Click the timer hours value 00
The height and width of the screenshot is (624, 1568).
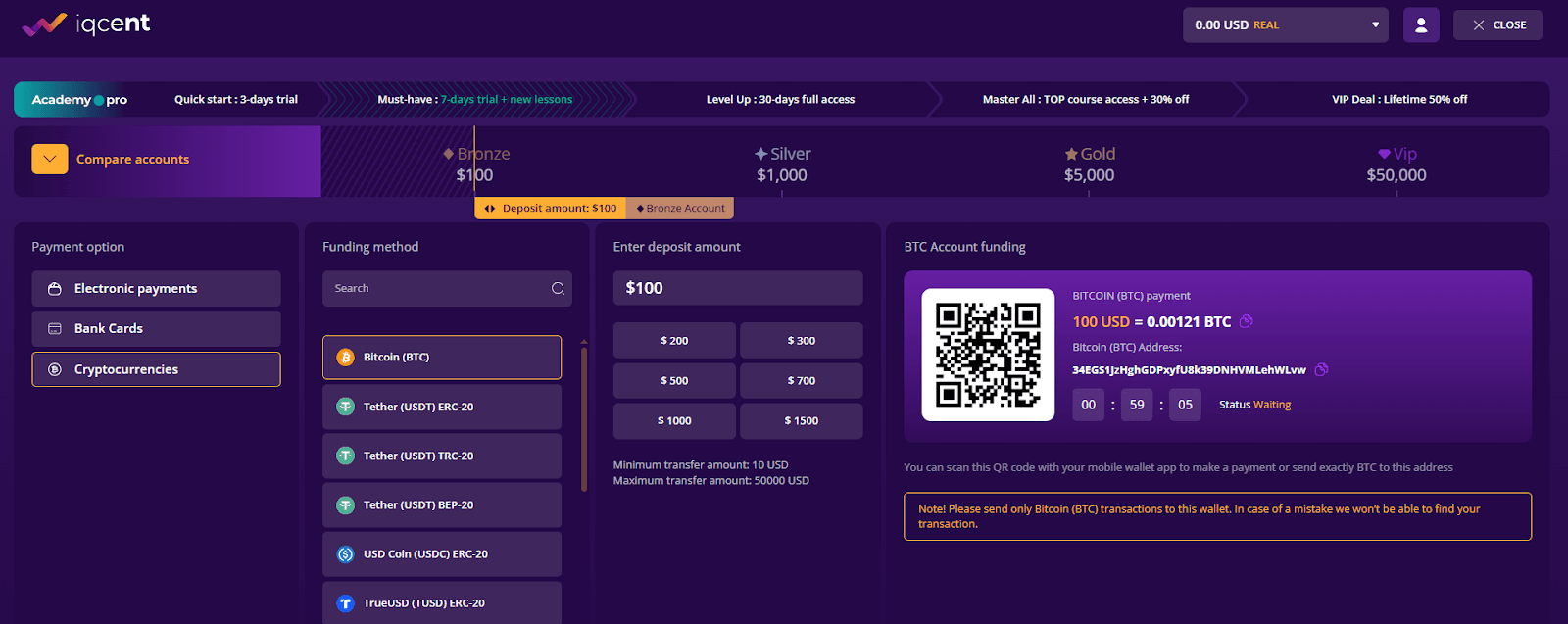point(1089,405)
